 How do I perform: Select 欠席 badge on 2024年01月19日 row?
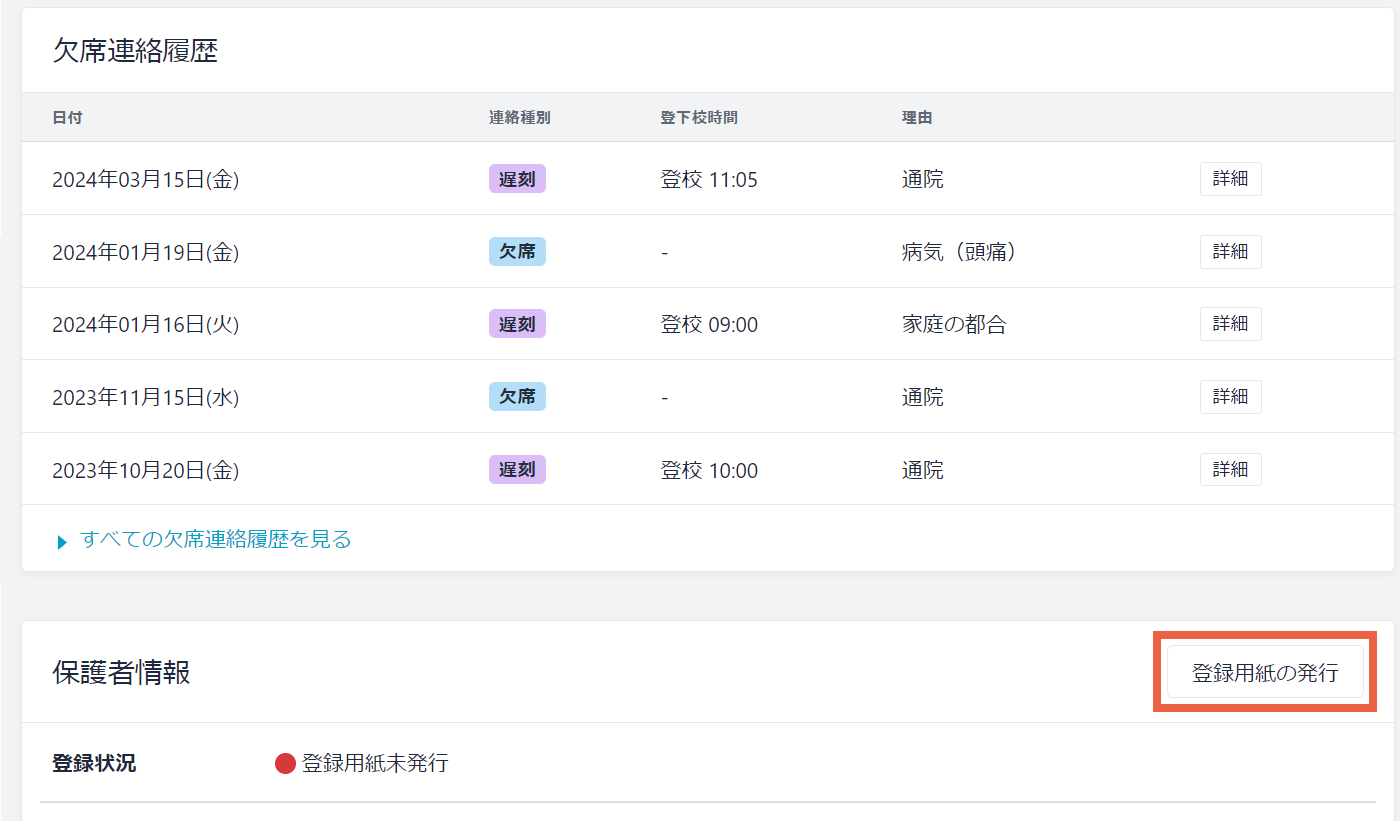517,252
